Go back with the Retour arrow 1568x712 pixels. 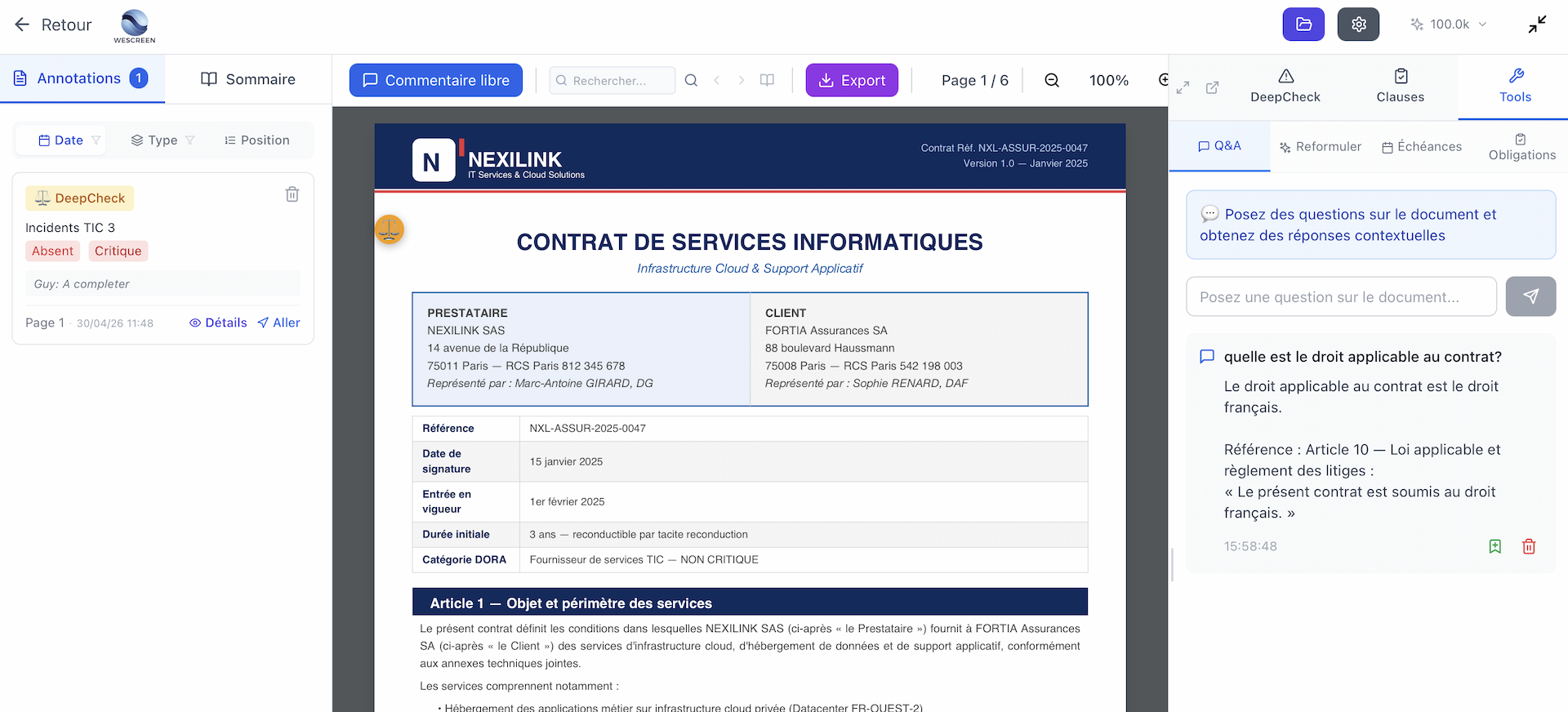coord(53,24)
